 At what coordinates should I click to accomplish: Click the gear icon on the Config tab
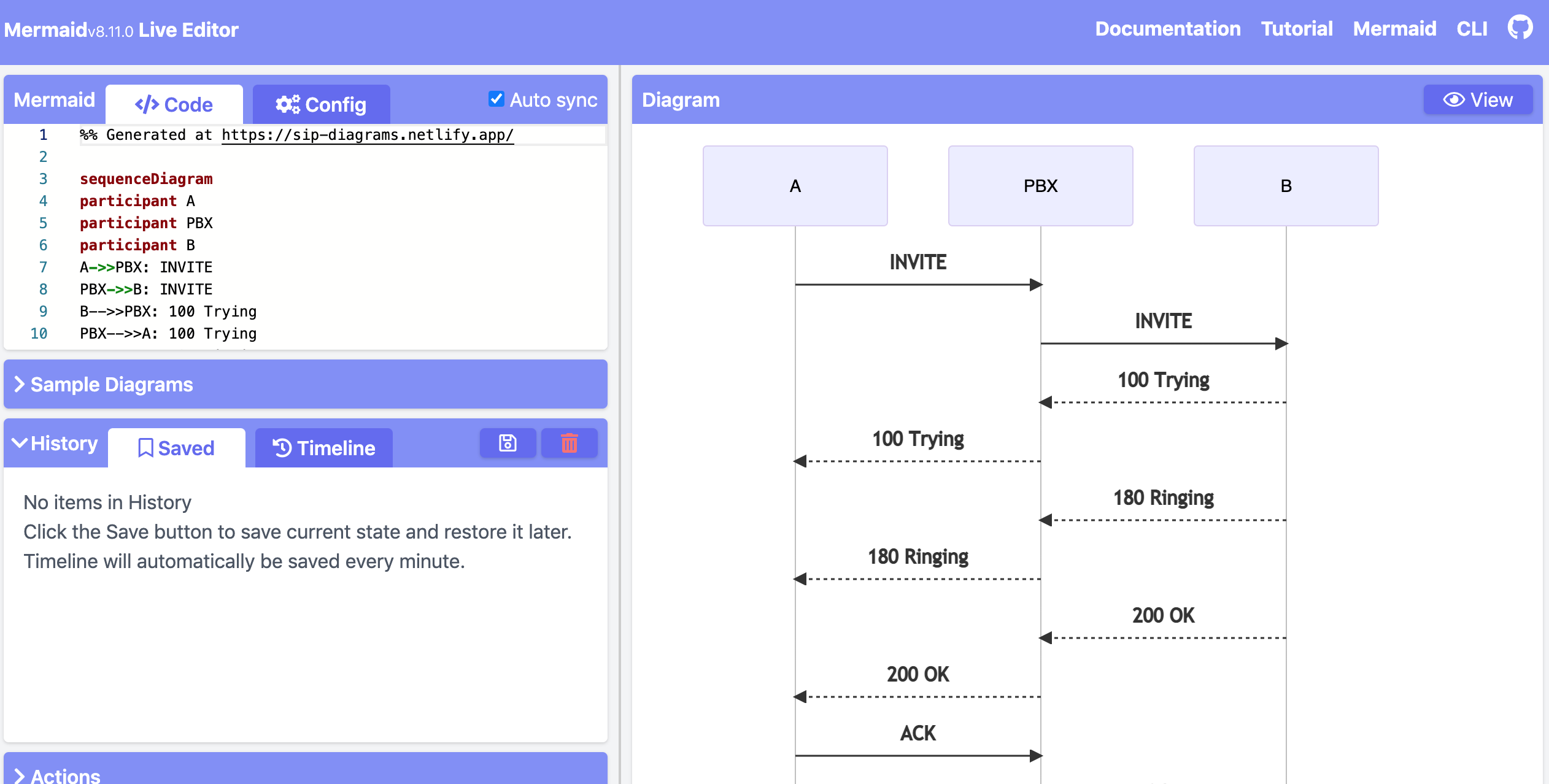[x=287, y=104]
